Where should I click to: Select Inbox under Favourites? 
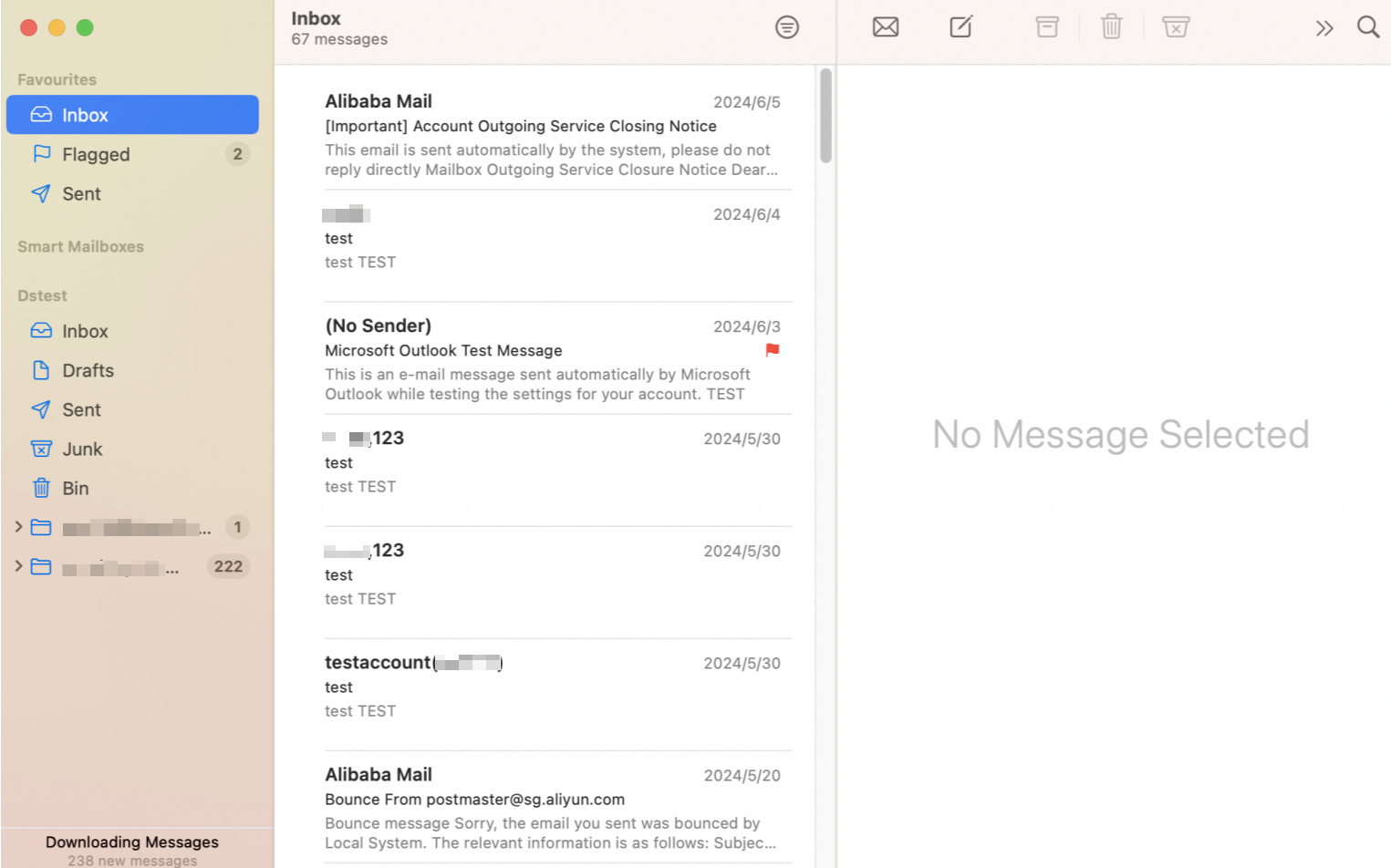click(132, 115)
